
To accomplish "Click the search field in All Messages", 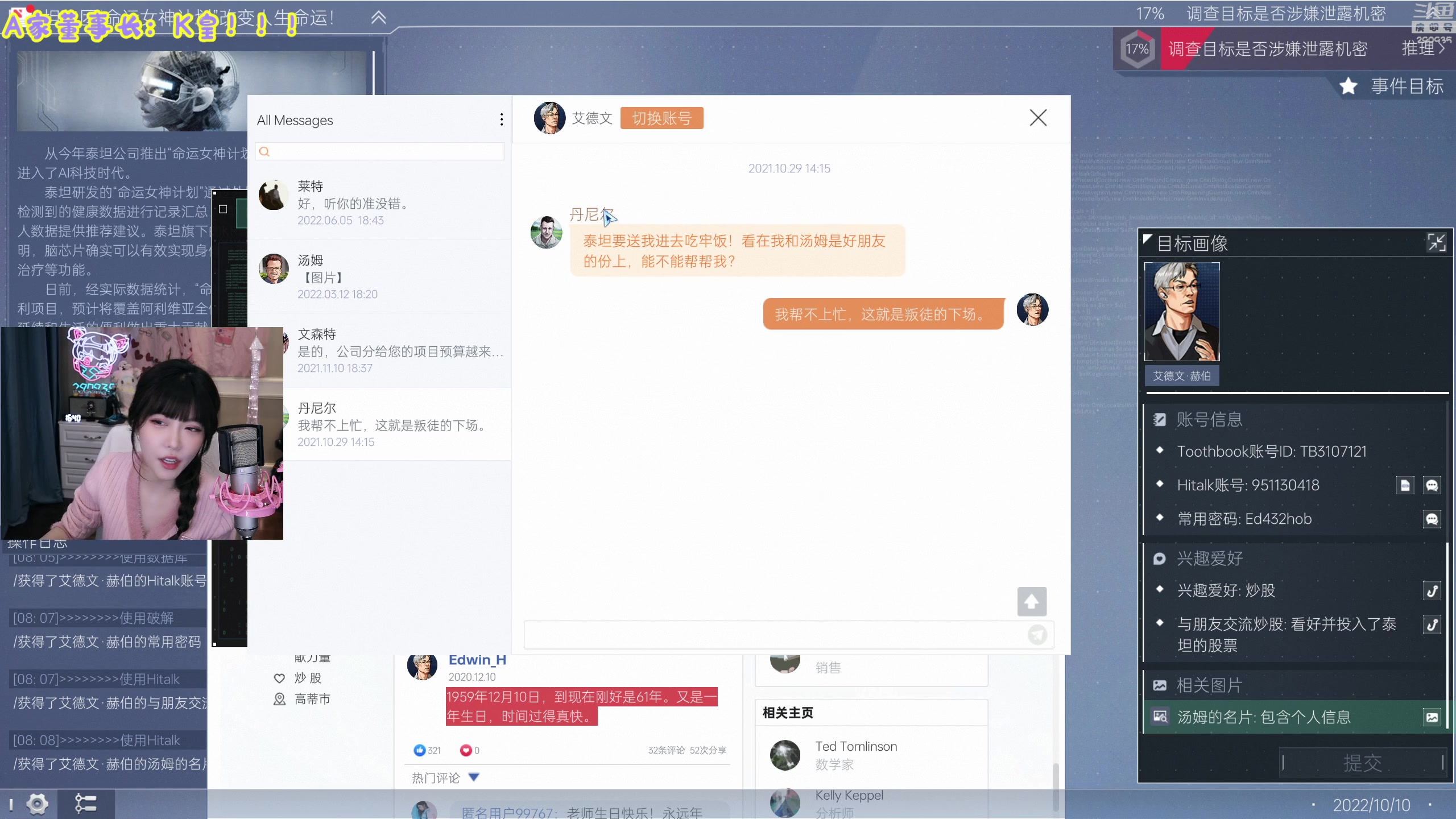I will 379,151.
